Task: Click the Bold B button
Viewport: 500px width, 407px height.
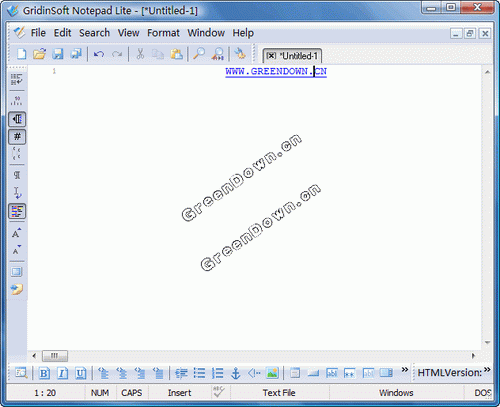Action: click(44, 373)
